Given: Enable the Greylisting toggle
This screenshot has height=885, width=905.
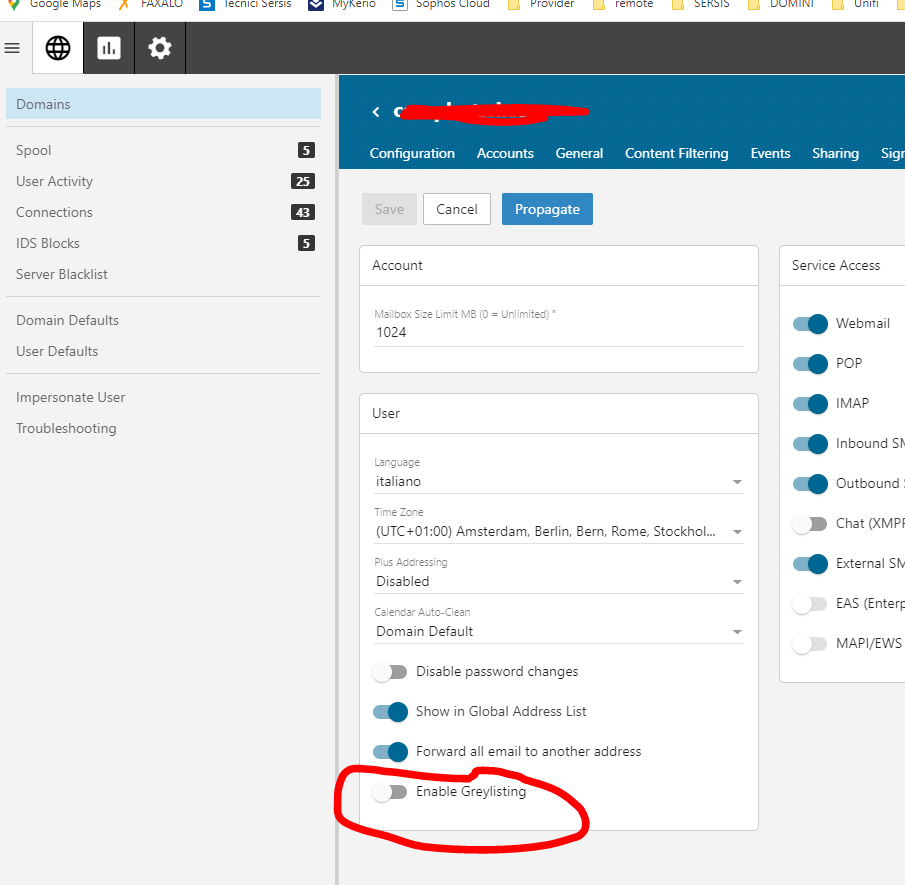Looking at the screenshot, I should click(390, 792).
